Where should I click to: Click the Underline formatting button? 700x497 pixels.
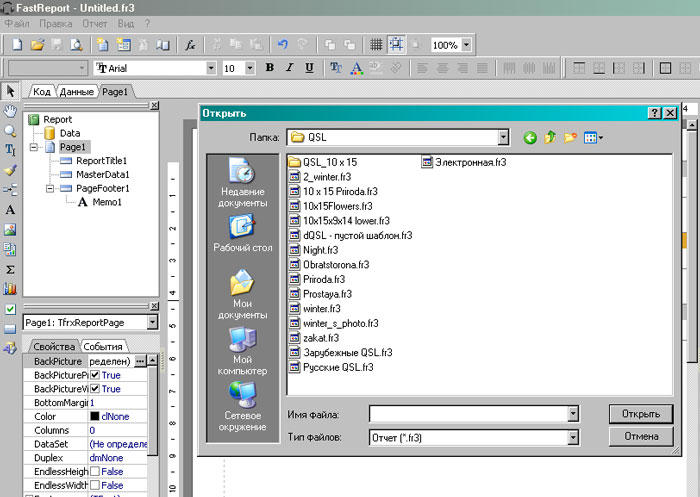pyautogui.click(x=309, y=67)
